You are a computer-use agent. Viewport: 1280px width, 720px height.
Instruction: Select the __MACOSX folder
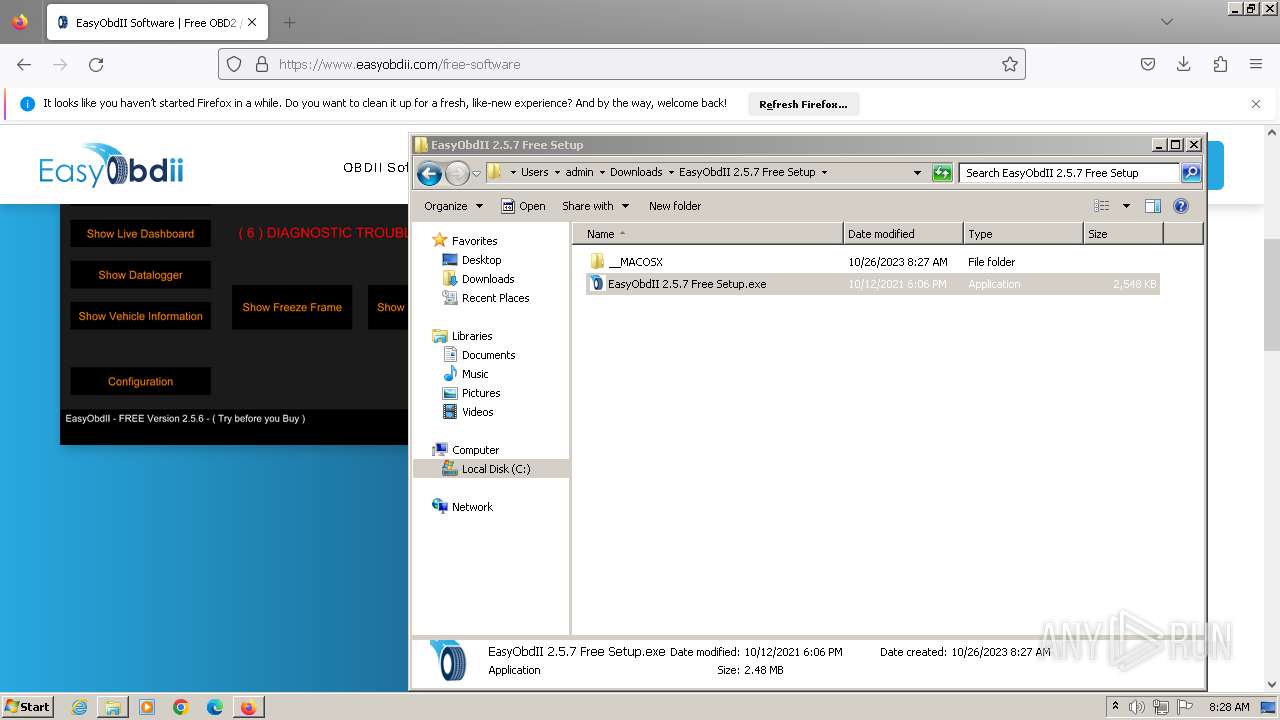click(636, 262)
